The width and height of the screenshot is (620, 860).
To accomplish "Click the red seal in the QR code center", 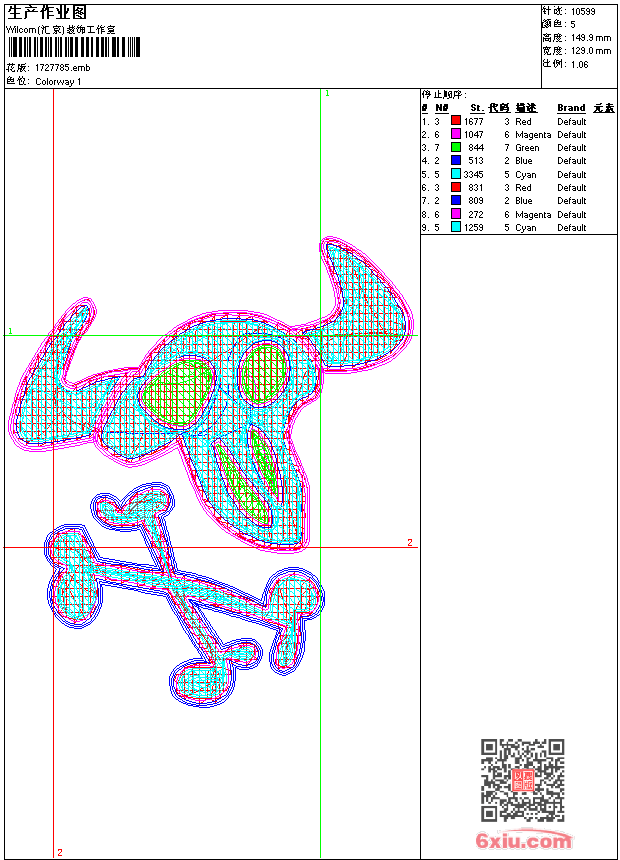I will pos(523,780).
